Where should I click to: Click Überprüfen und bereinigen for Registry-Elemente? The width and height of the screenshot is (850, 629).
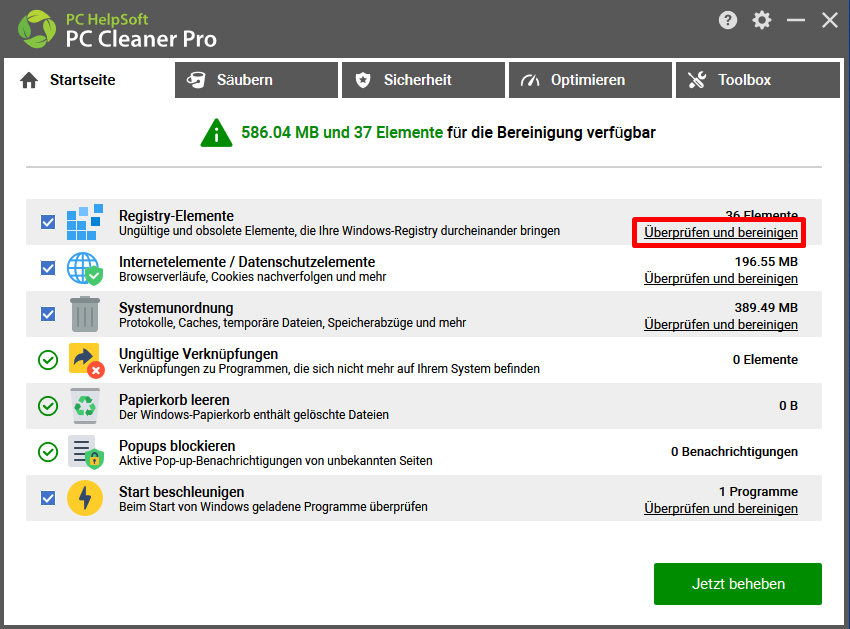pyautogui.click(x=720, y=233)
